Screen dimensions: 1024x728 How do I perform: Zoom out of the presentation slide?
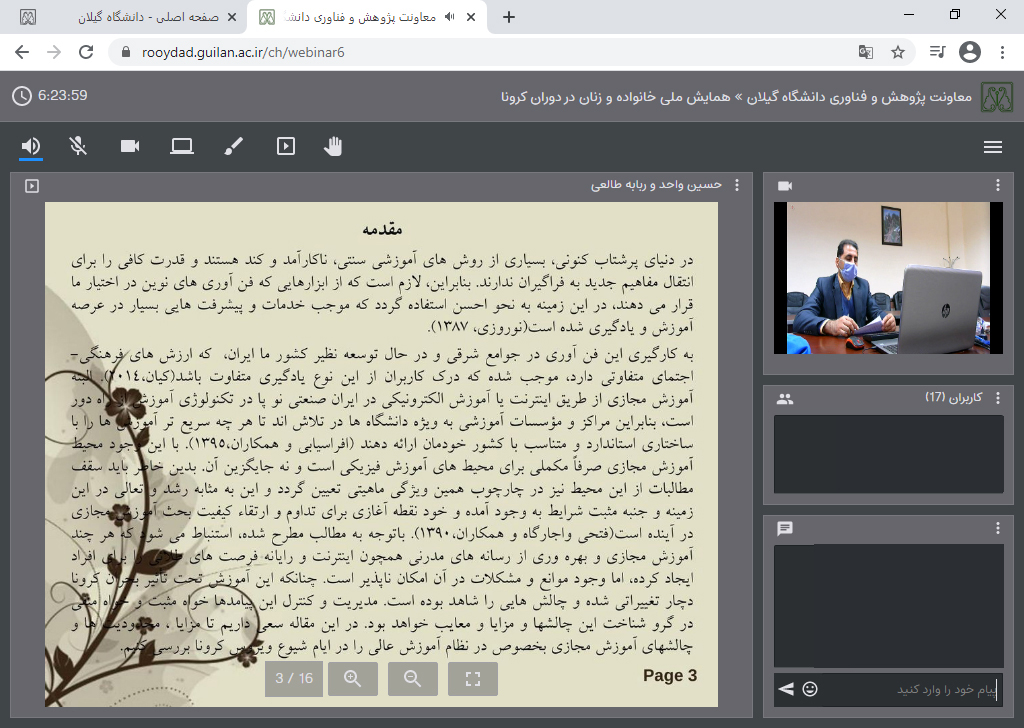[412, 678]
